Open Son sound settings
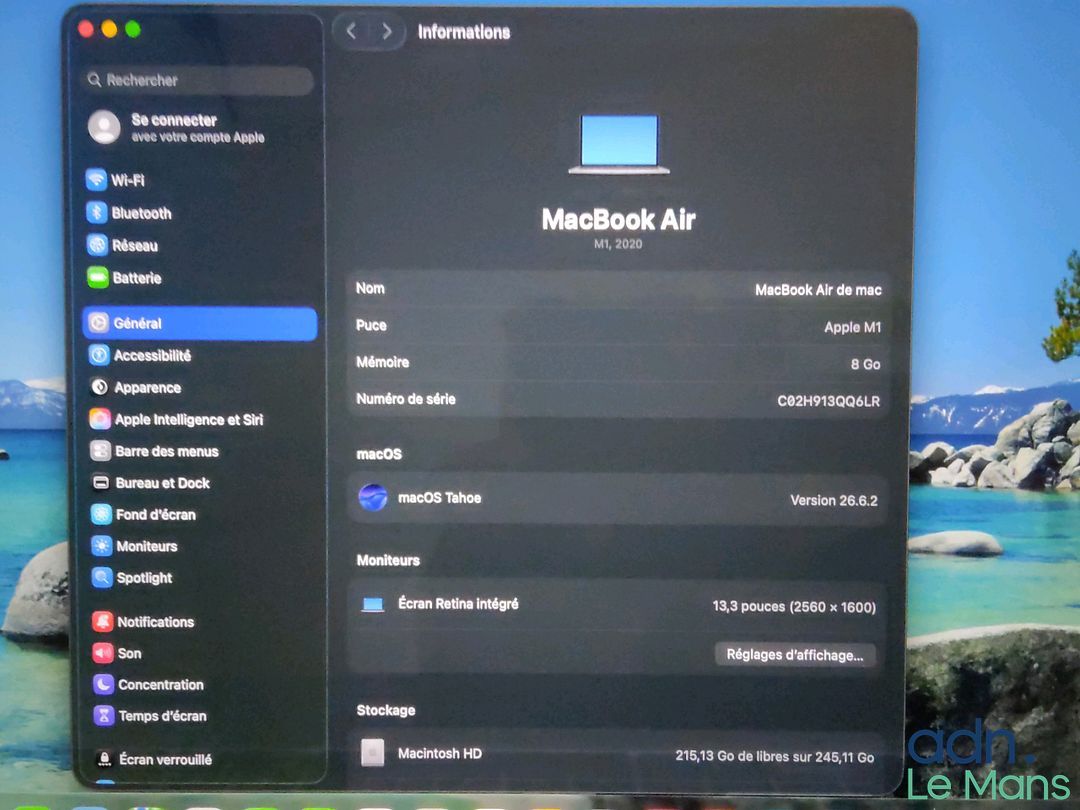This screenshot has height=810, width=1080. tap(116, 653)
